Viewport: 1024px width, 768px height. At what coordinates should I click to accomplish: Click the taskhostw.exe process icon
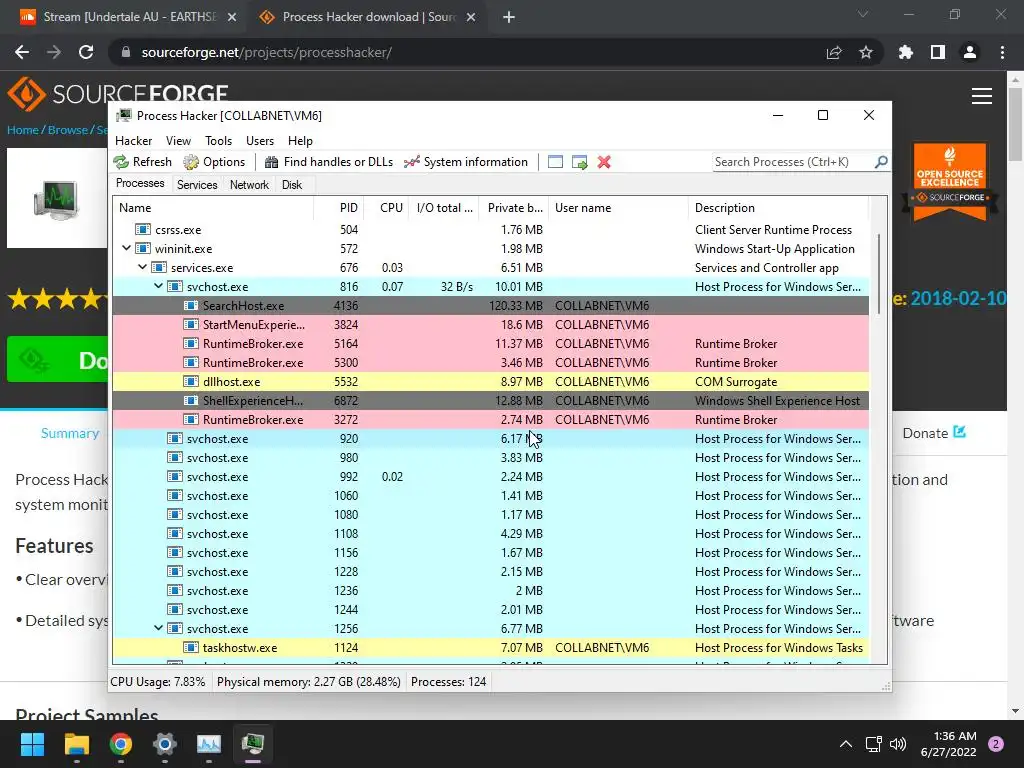click(191, 648)
